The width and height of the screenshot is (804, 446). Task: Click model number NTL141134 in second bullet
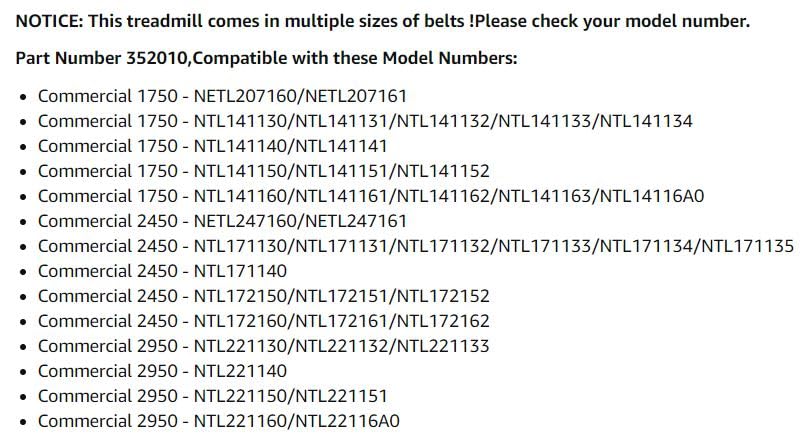point(647,121)
